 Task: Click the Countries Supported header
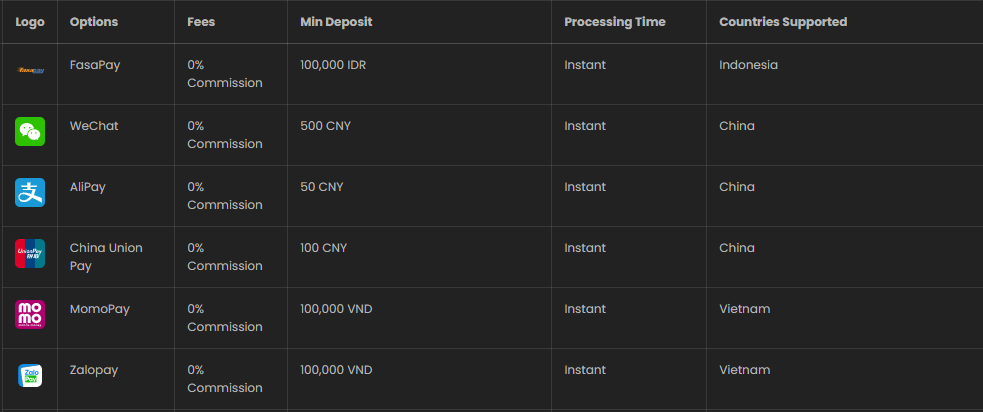pyautogui.click(x=783, y=22)
